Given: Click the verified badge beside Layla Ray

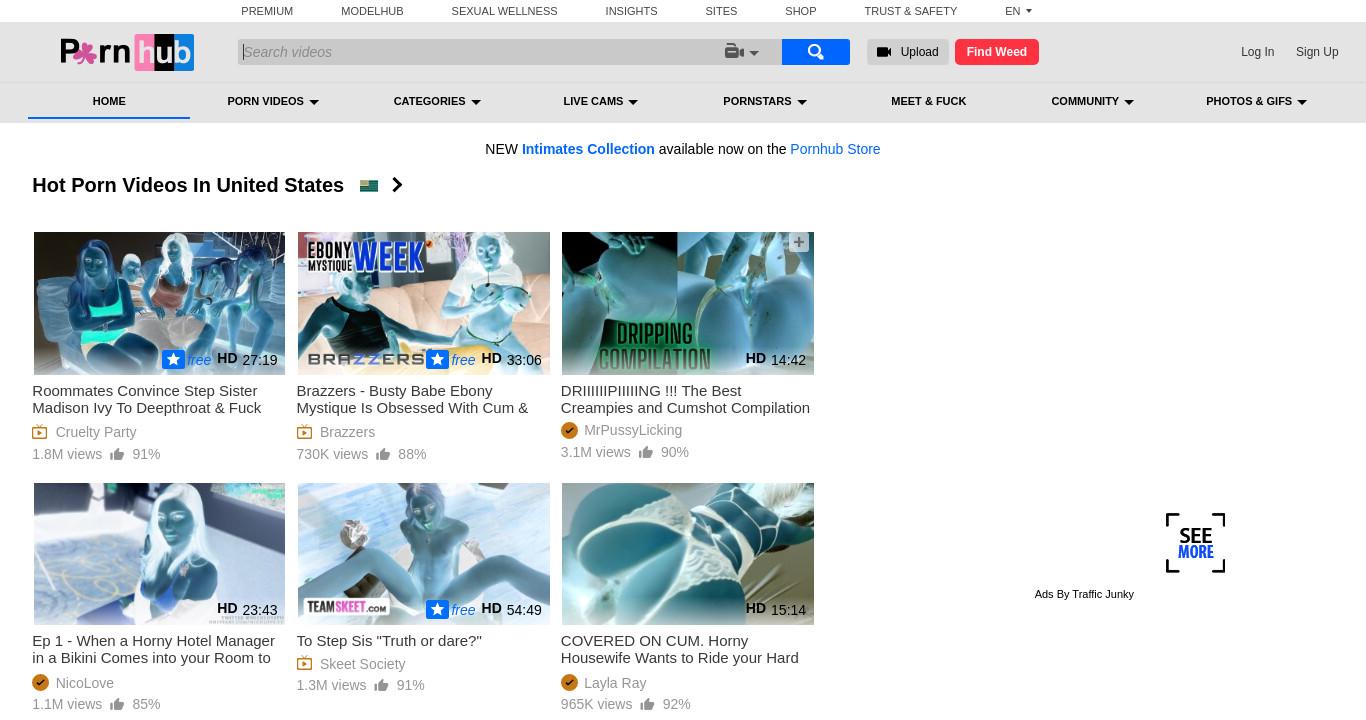Looking at the screenshot, I should (569, 682).
